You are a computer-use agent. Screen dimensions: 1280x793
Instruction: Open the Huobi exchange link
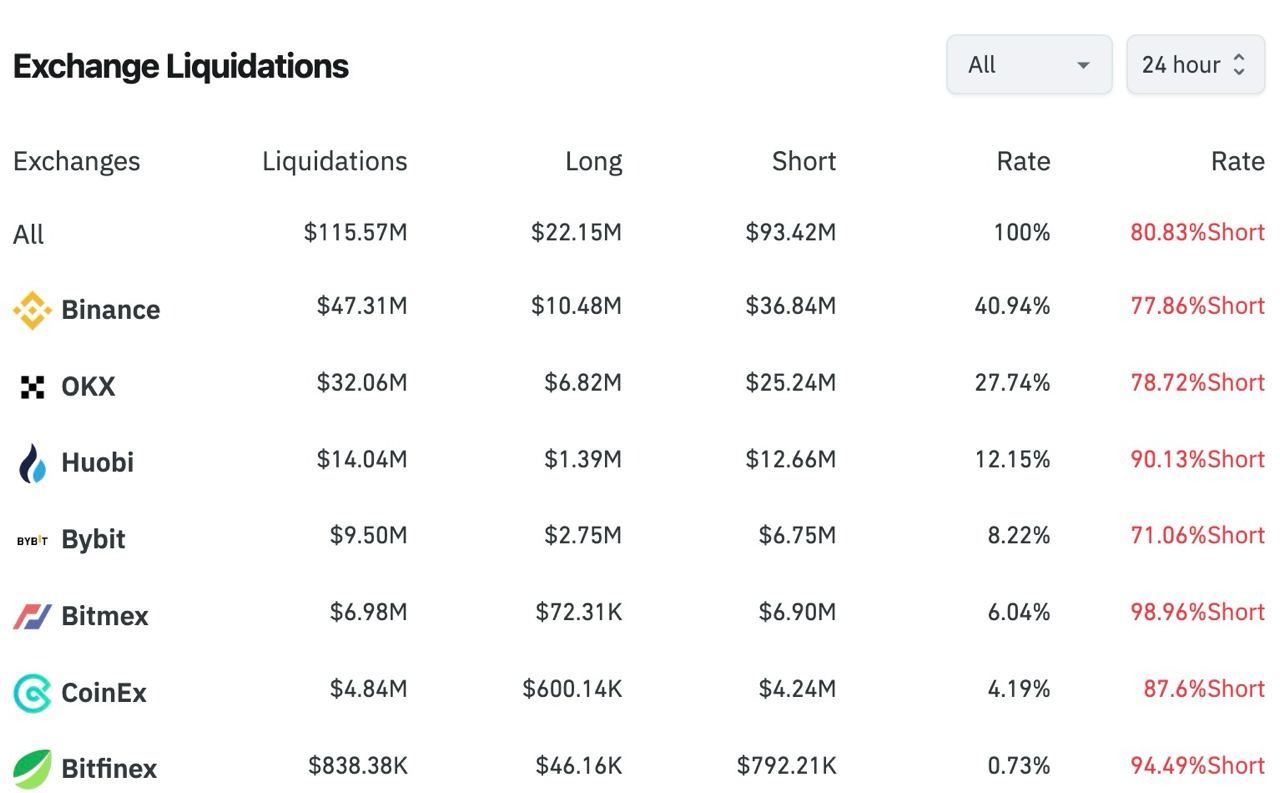[x=97, y=462]
